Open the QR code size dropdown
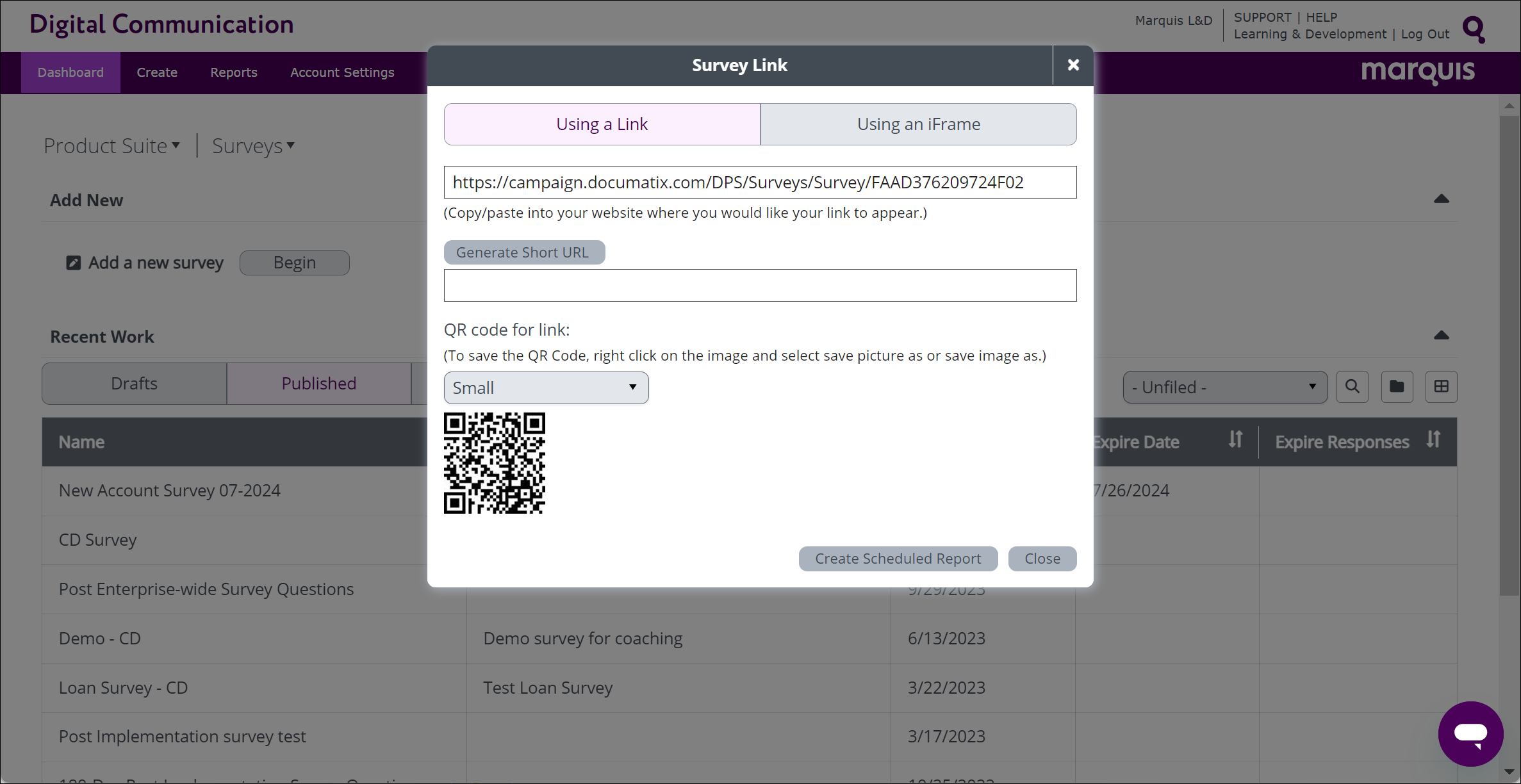This screenshot has height=784, width=1521. pyautogui.click(x=546, y=388)
